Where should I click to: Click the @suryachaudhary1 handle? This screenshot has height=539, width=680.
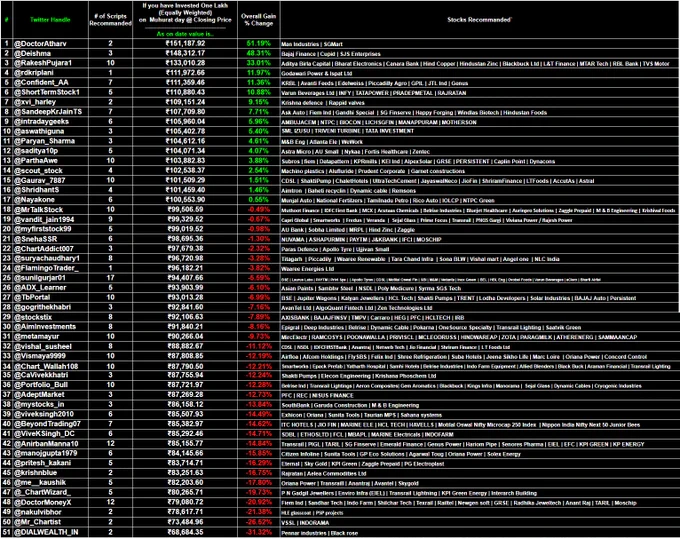tap(47, 258)
